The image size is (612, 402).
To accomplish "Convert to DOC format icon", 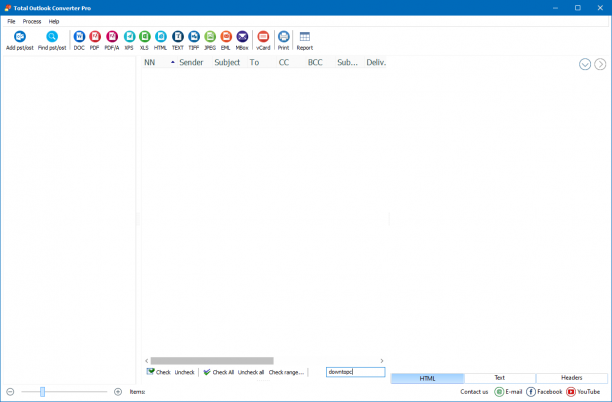I will 79,37.
